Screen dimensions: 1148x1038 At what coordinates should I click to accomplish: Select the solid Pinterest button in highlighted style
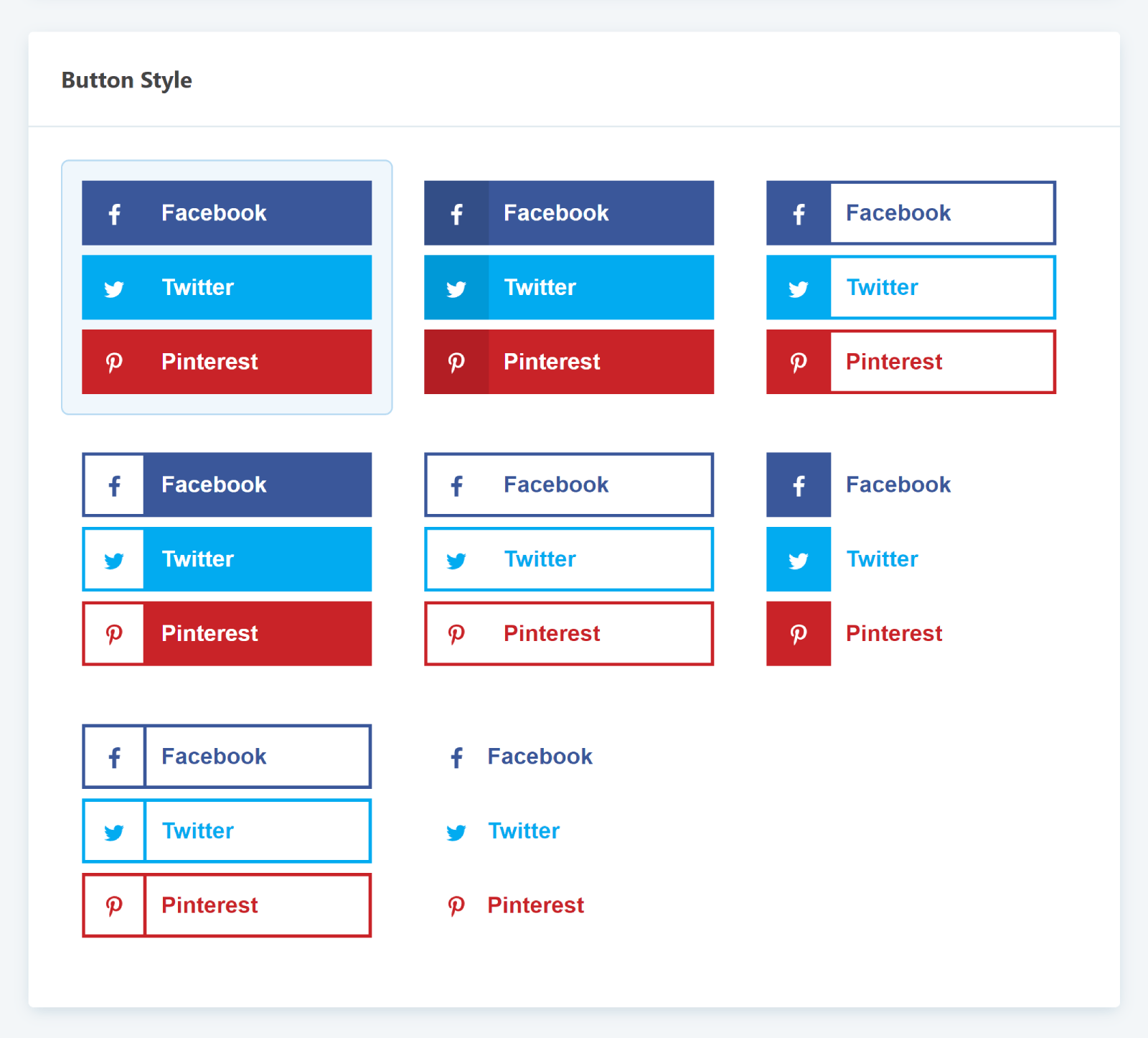227,362
